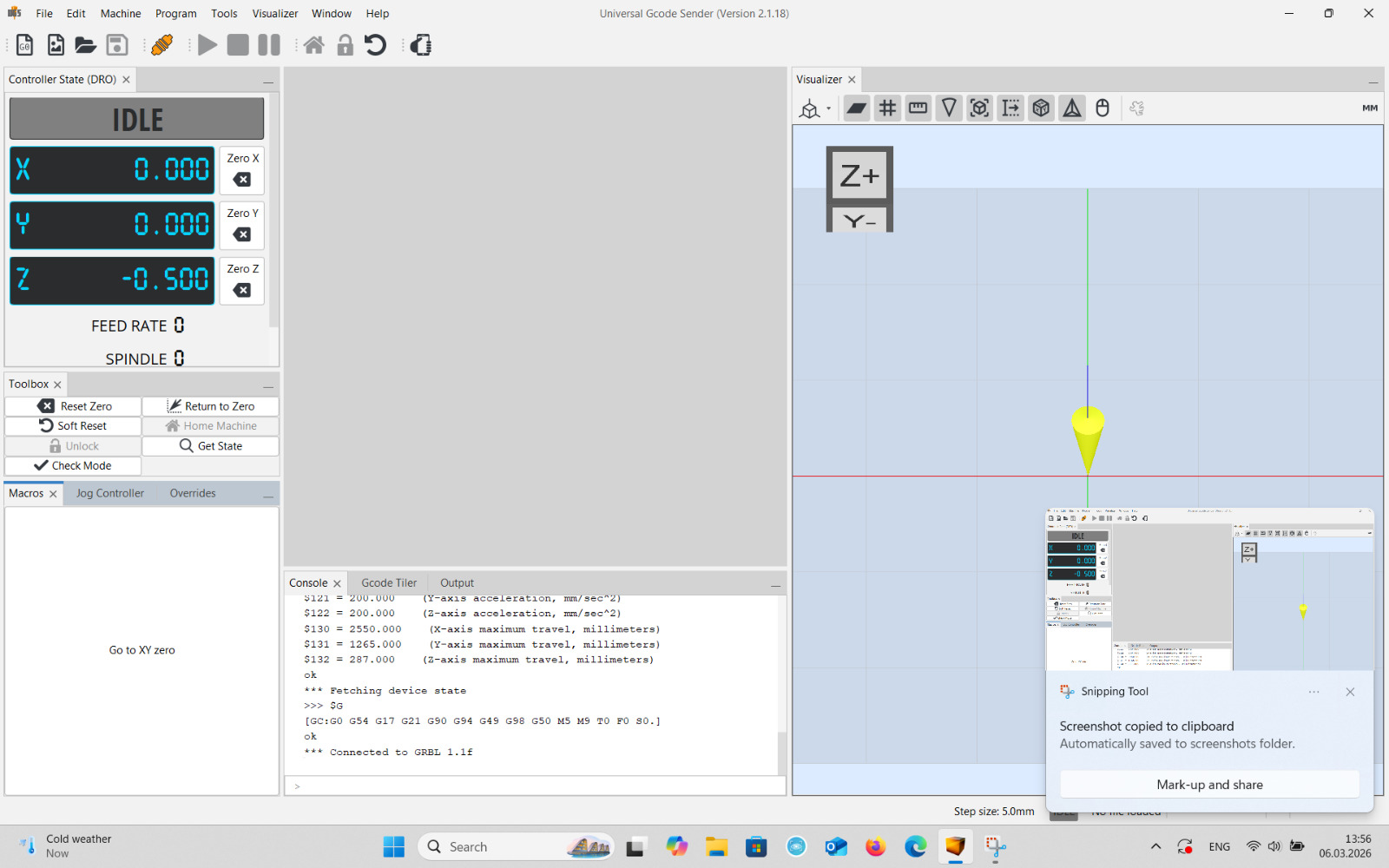Click the MM units indicator in Visualizer

1370,108
